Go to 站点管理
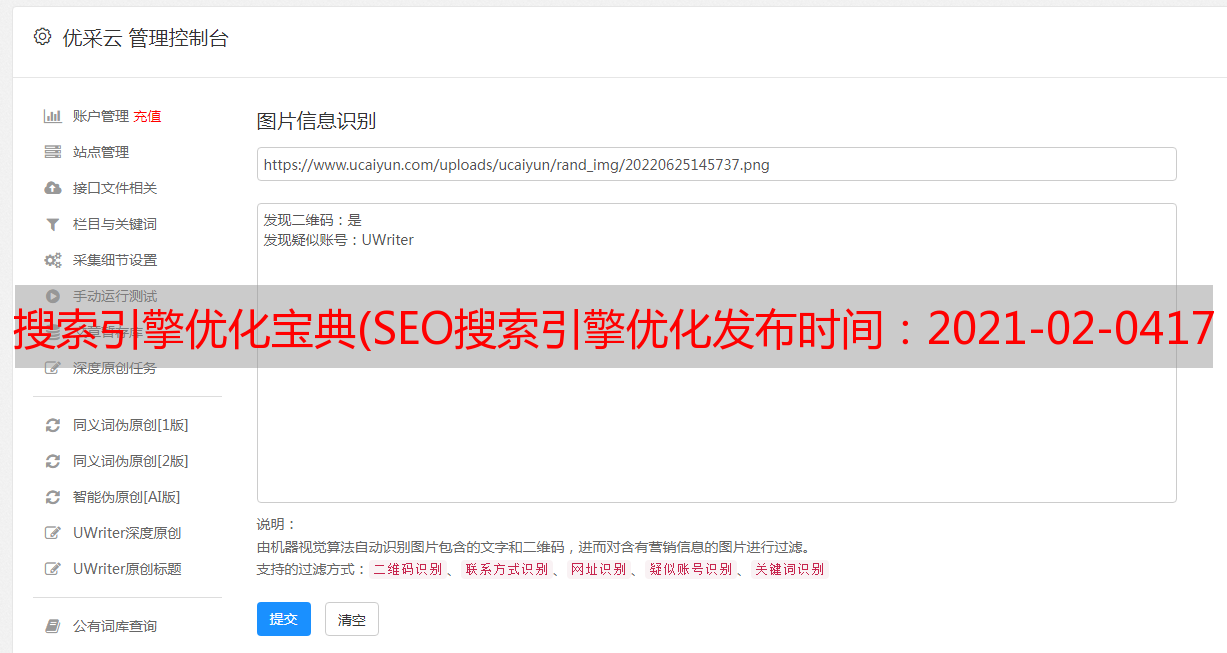The width and height of the screenshot is (1227, 653). tap(101, 152)
